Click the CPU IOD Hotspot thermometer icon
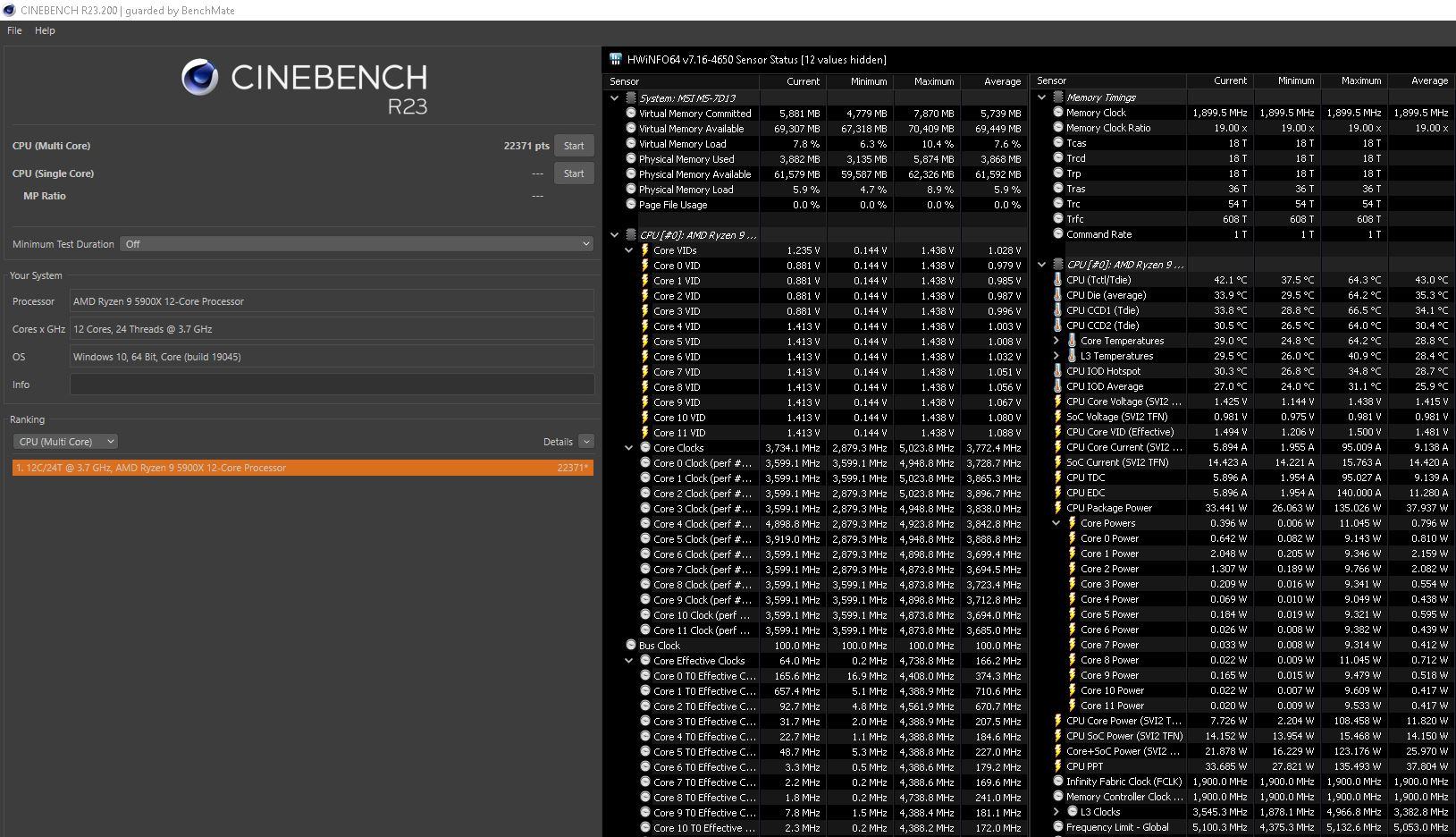This screenshot has width=1456, height=837. click(1058, 371)
